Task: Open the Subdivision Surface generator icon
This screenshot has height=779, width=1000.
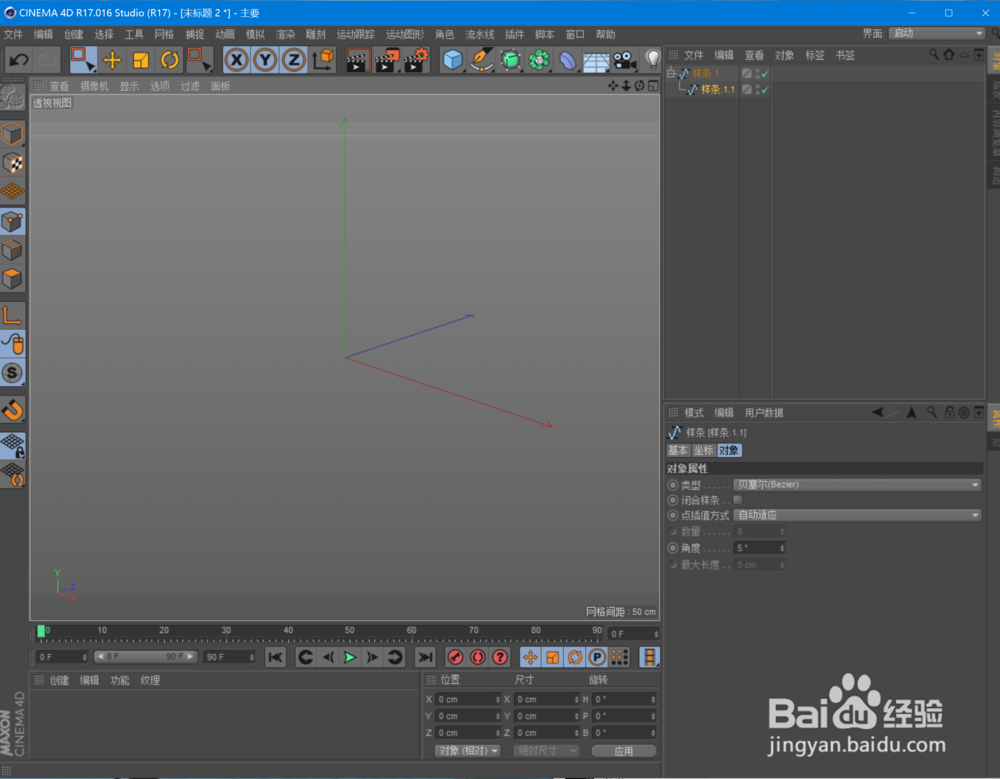Action: coord(510,61)
